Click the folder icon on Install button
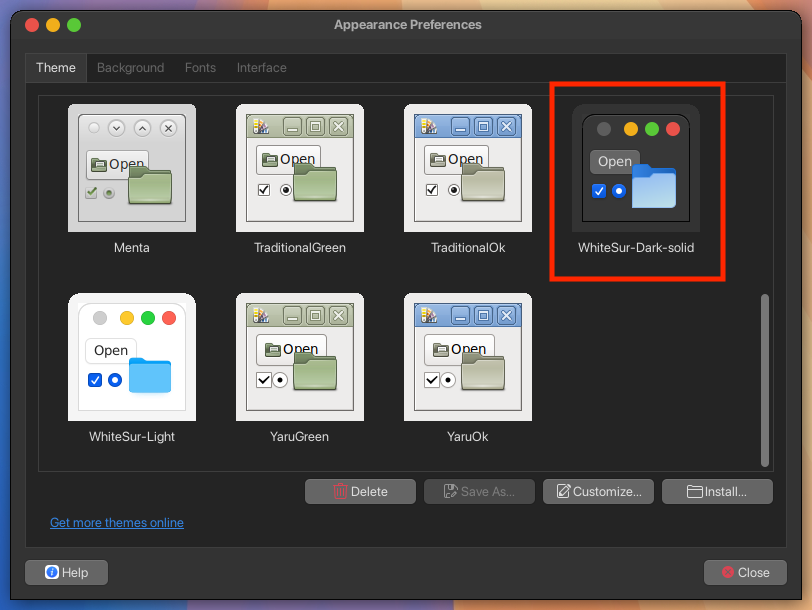The height and width of the screenshot is (610, 812). [x=696, y=492]
